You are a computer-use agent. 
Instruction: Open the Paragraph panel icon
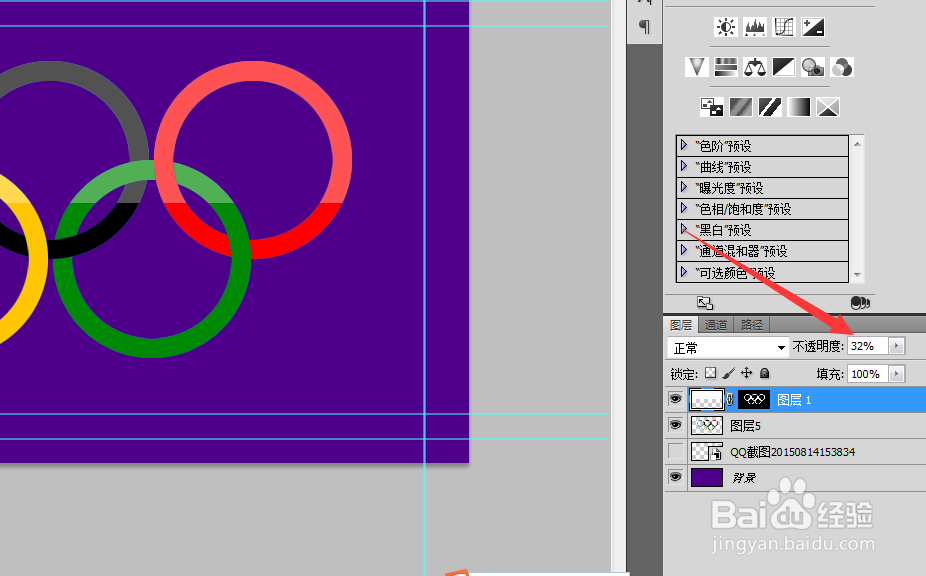[x=644, y=27]
